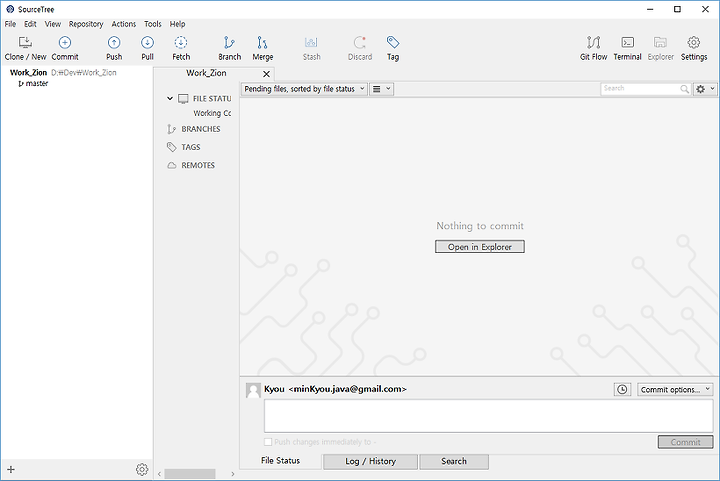Open the Merge tool
Screen dimensions: 720x481
(263, 48)
